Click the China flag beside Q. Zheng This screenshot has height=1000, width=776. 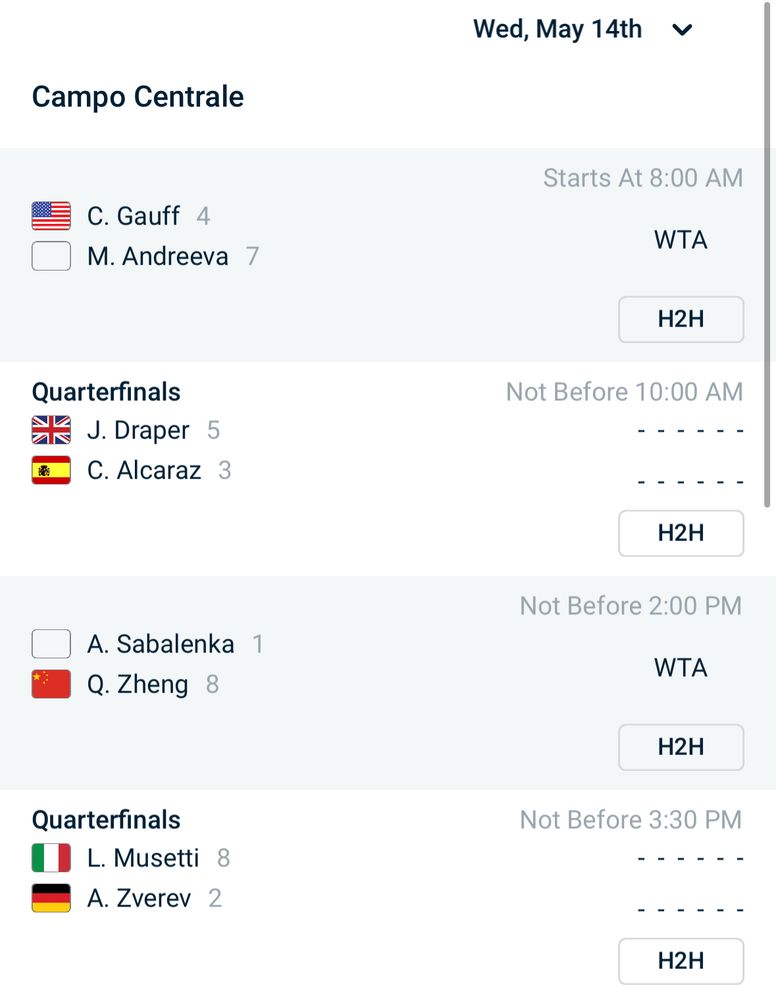(51, 684)
